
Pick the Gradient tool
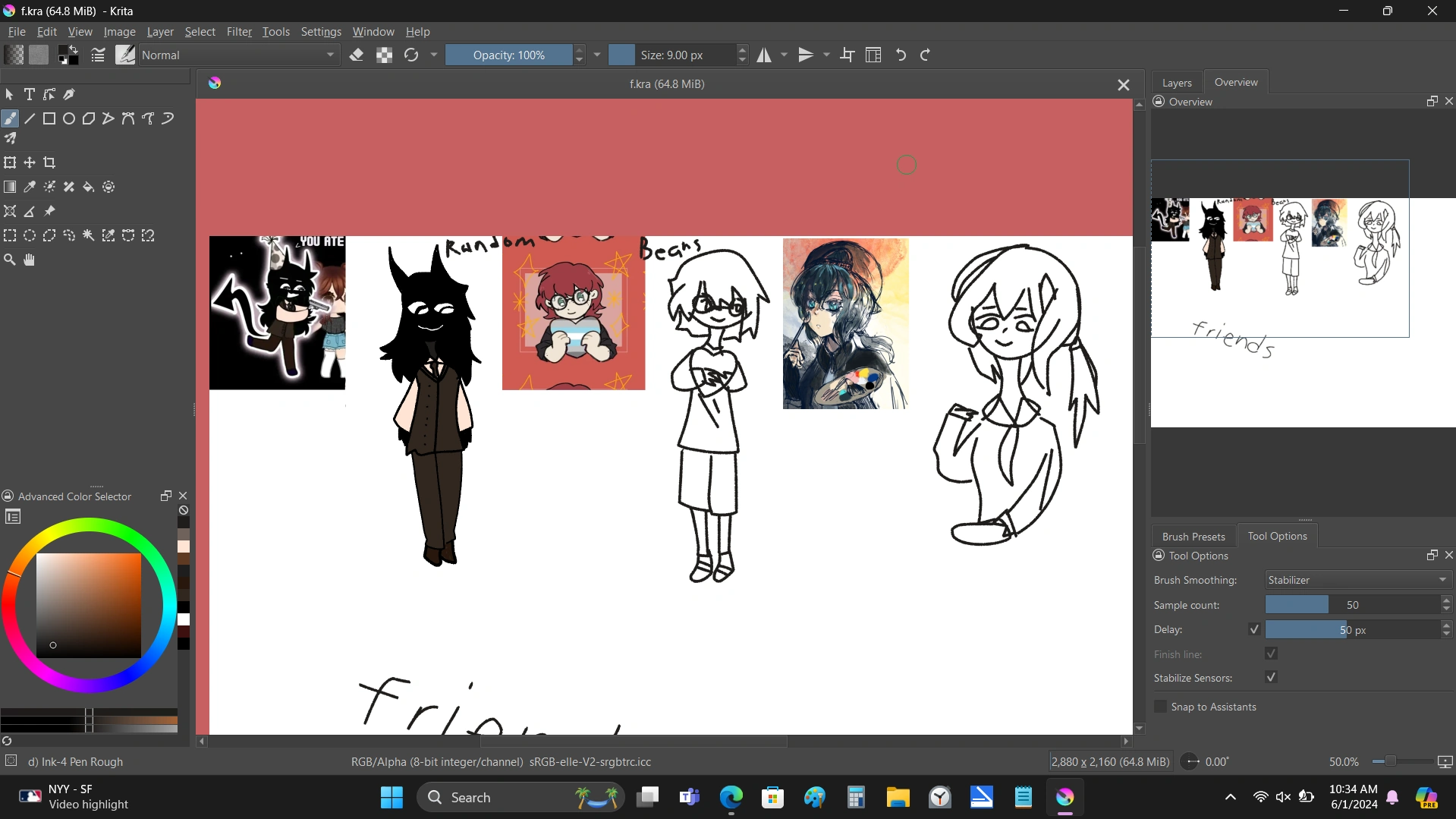[x=10, y=187]
